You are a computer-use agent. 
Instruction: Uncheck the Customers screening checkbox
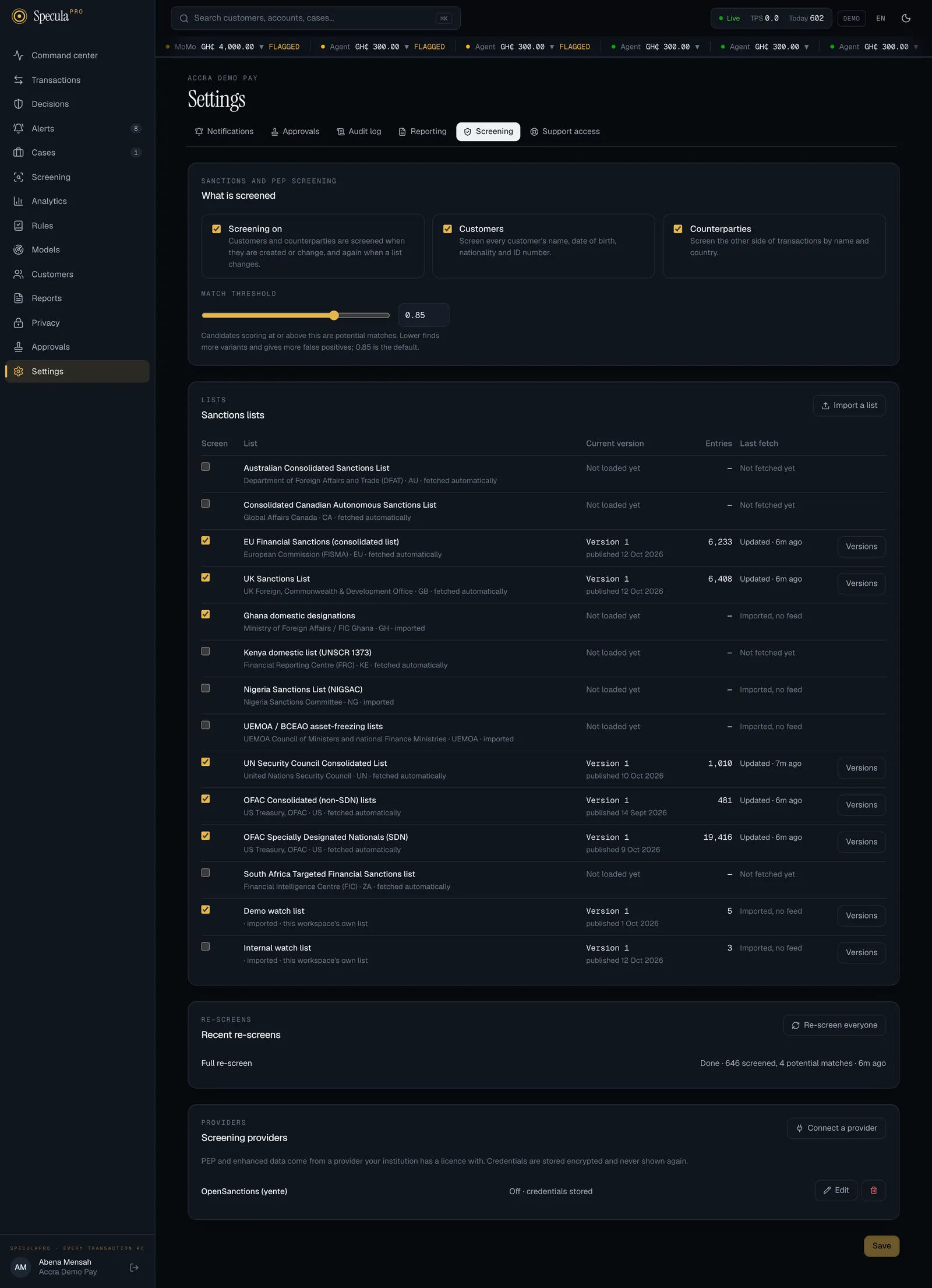point(447,229)
